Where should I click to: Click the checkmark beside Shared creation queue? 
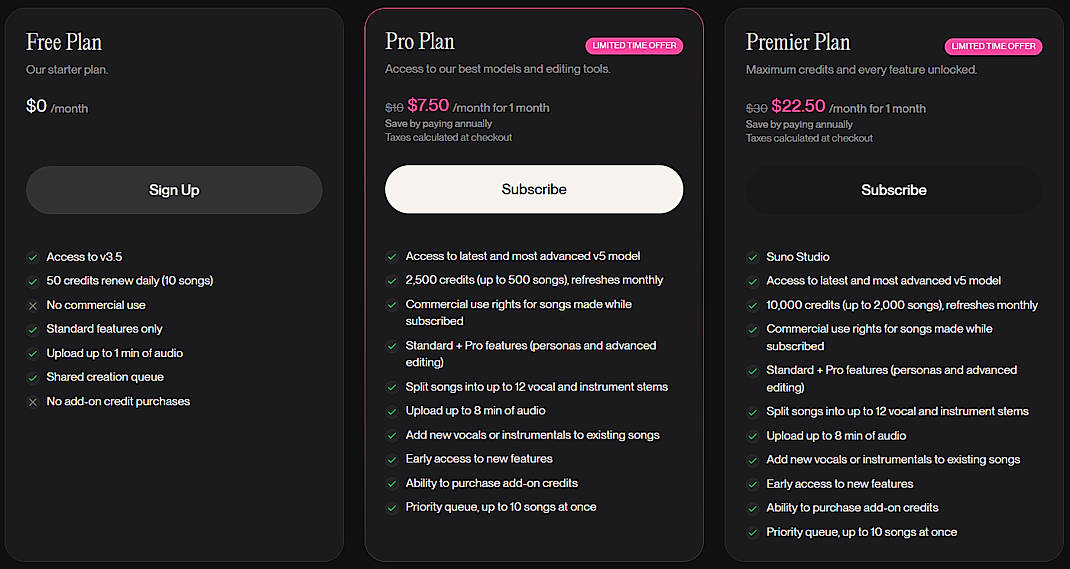point(33,377)
